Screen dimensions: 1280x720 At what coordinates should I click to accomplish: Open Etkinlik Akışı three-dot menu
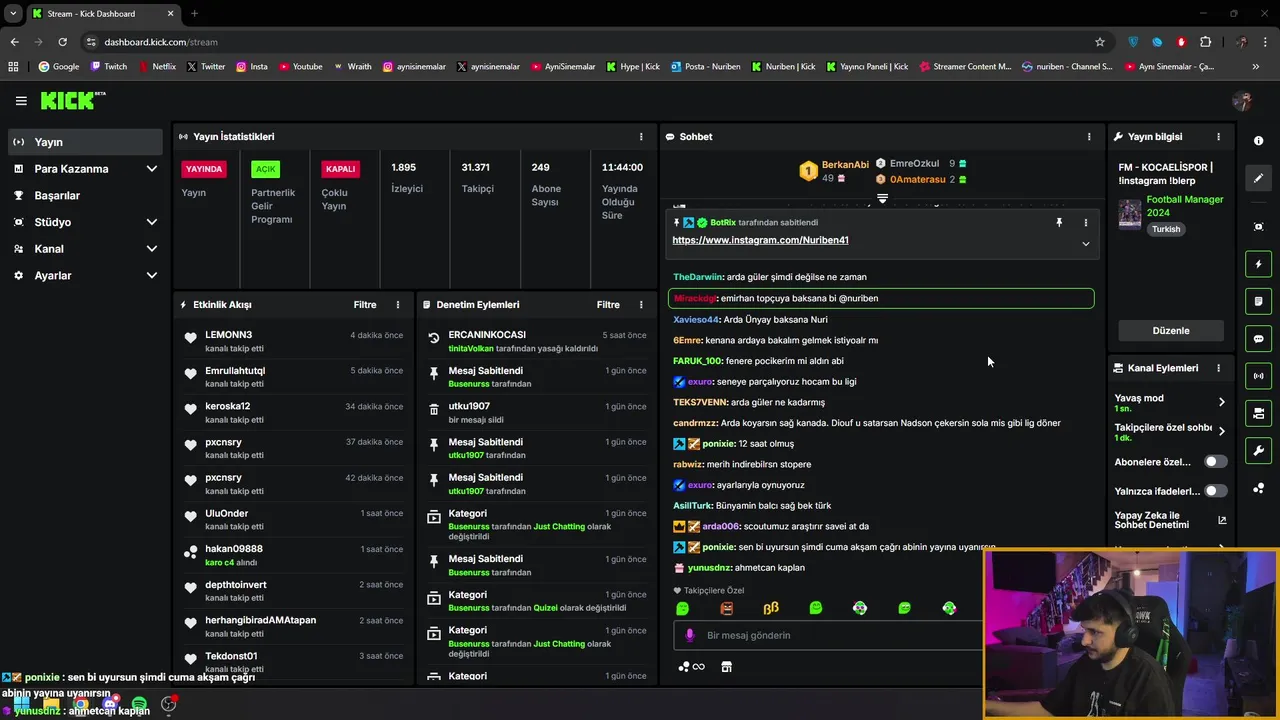tap(398, 305)
